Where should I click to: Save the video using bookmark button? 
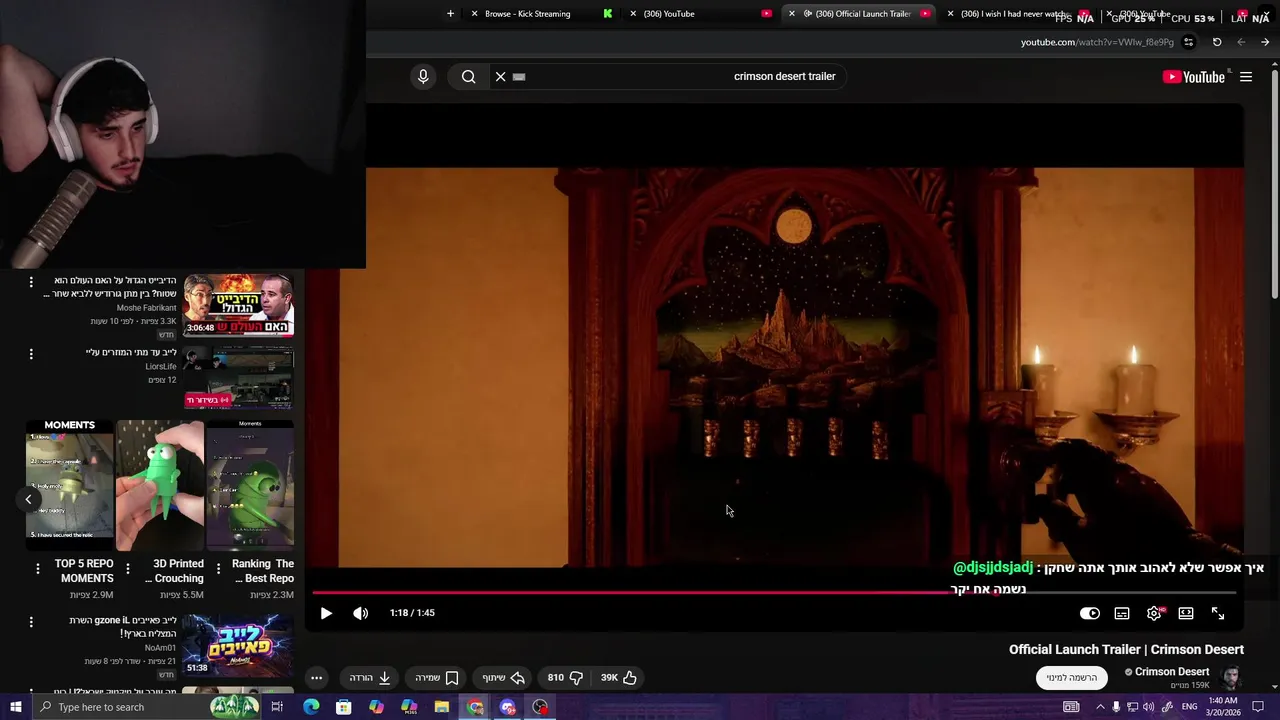(x=437, y=677)
